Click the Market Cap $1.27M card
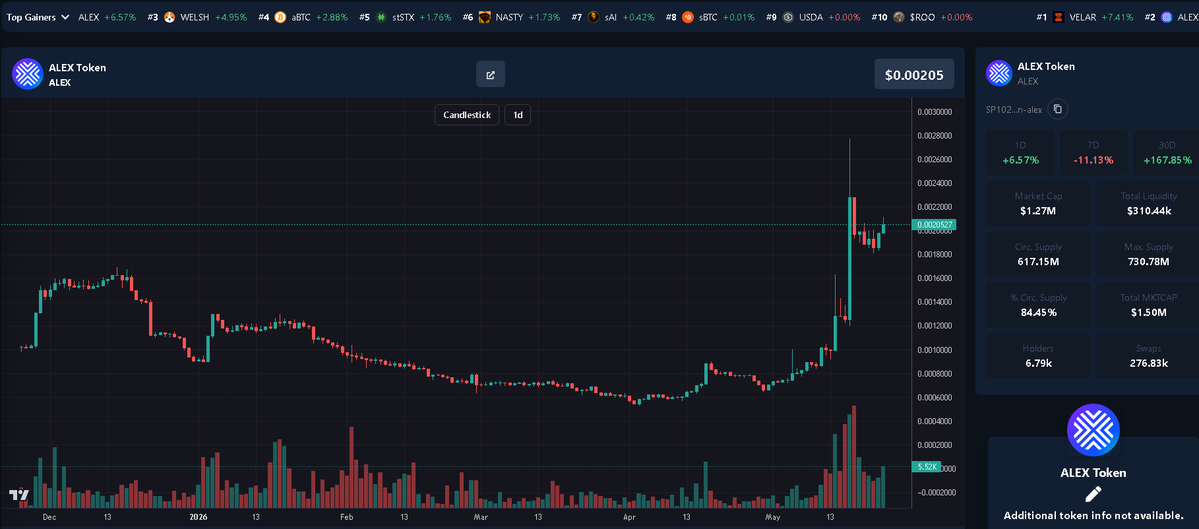Viewport: 1199px width, 529px height. 1039,203
